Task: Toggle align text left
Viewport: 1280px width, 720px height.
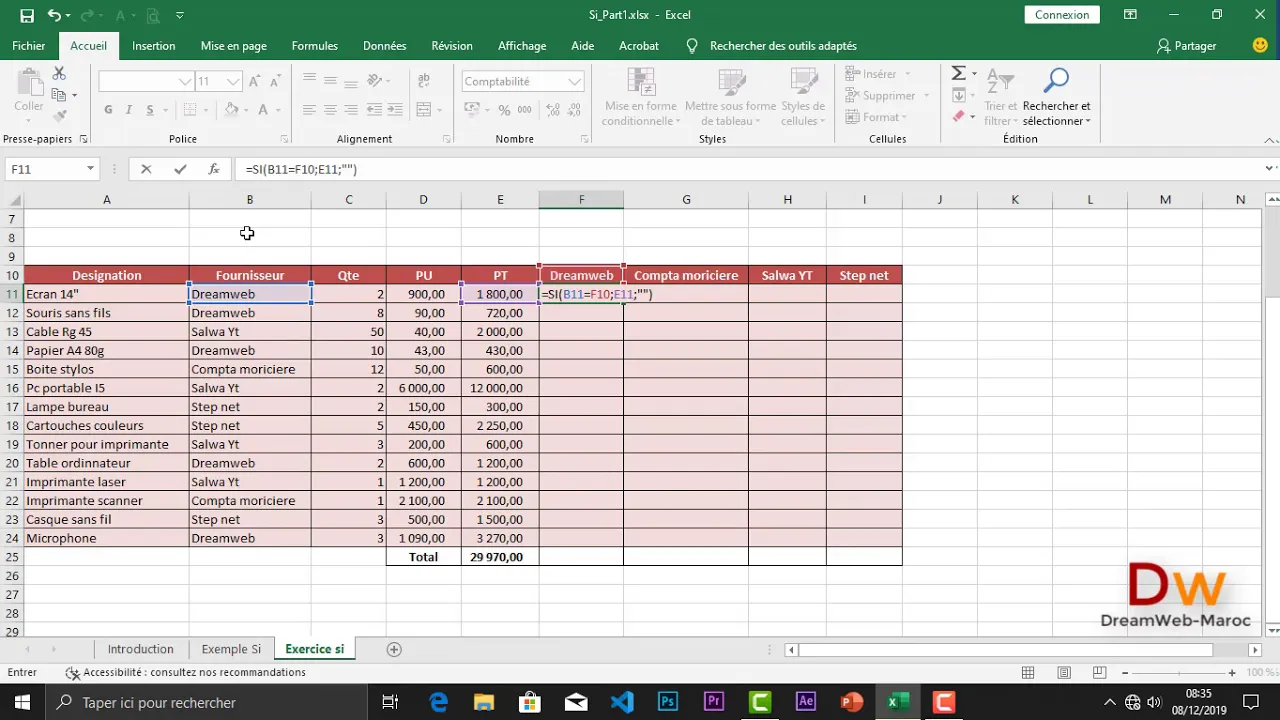Action: pyautogui.click(x=309, y=110)
